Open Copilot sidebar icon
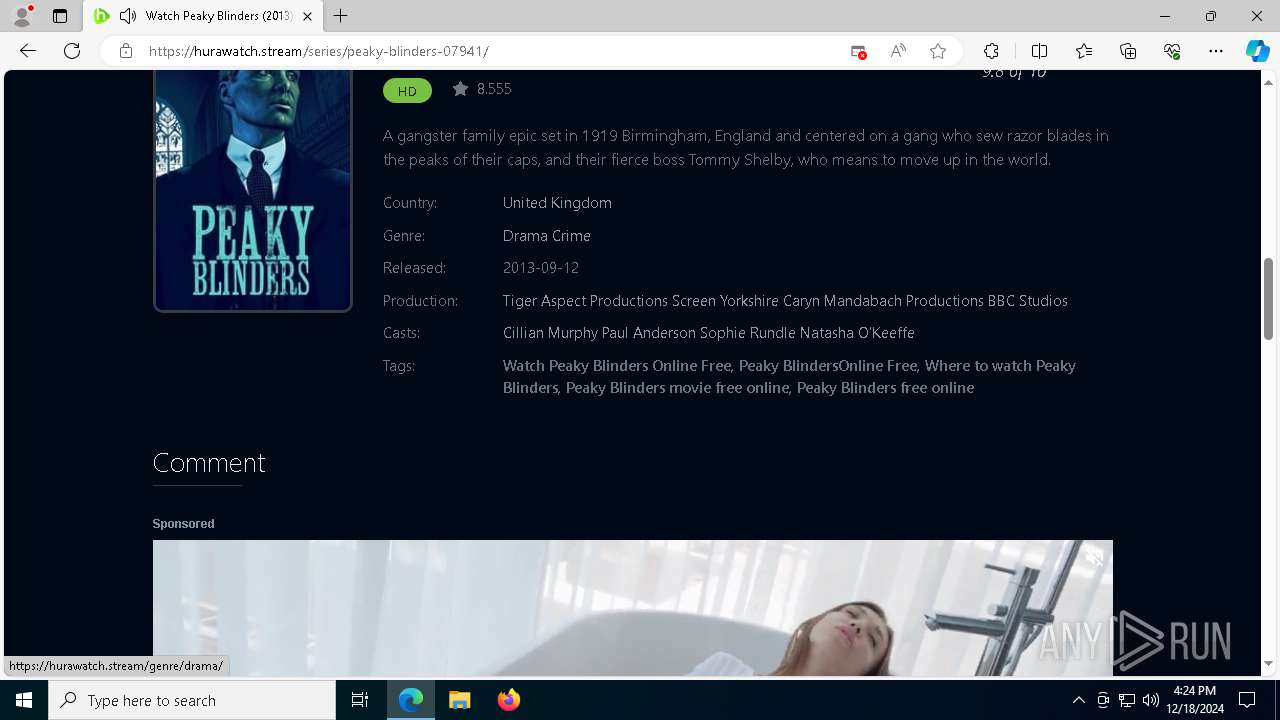Screen dimensions: 1280x720 pos(1257,51)
